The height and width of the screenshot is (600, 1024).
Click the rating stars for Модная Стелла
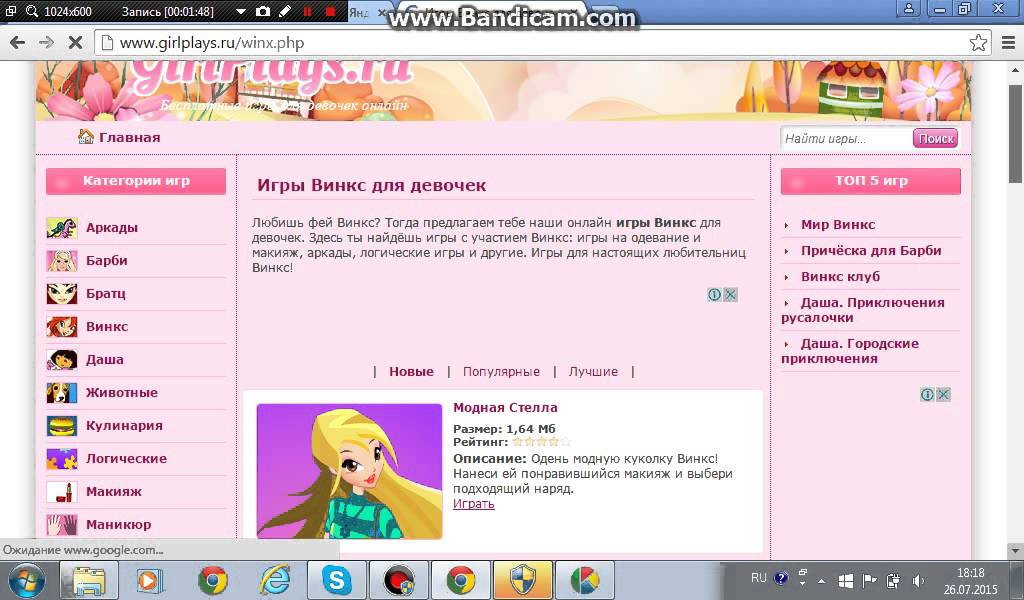[541, 442]
